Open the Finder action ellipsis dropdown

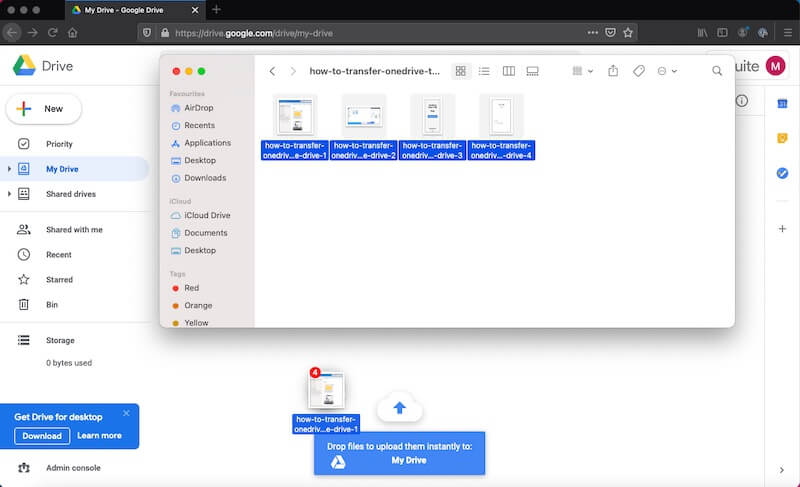point(667,71)
